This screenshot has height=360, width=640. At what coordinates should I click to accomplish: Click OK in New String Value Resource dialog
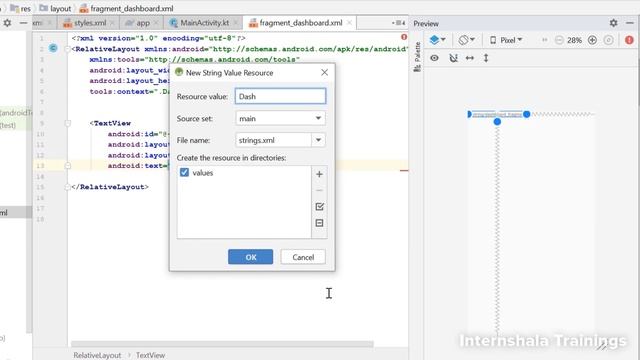pyautogui.click(x=250, y=257)
